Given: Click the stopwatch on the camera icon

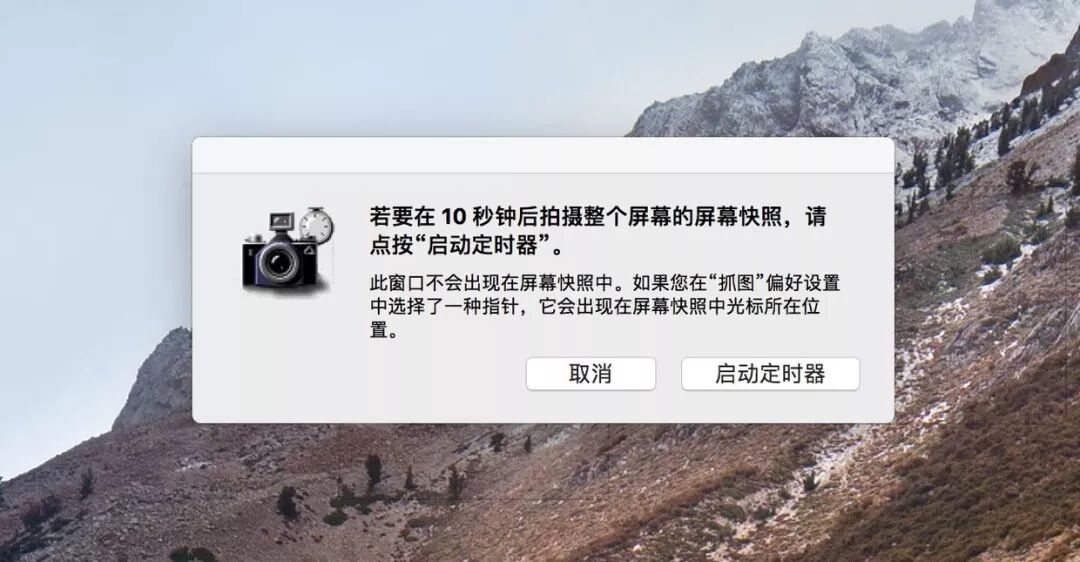Looking at the screenshot, I should 317,224.
